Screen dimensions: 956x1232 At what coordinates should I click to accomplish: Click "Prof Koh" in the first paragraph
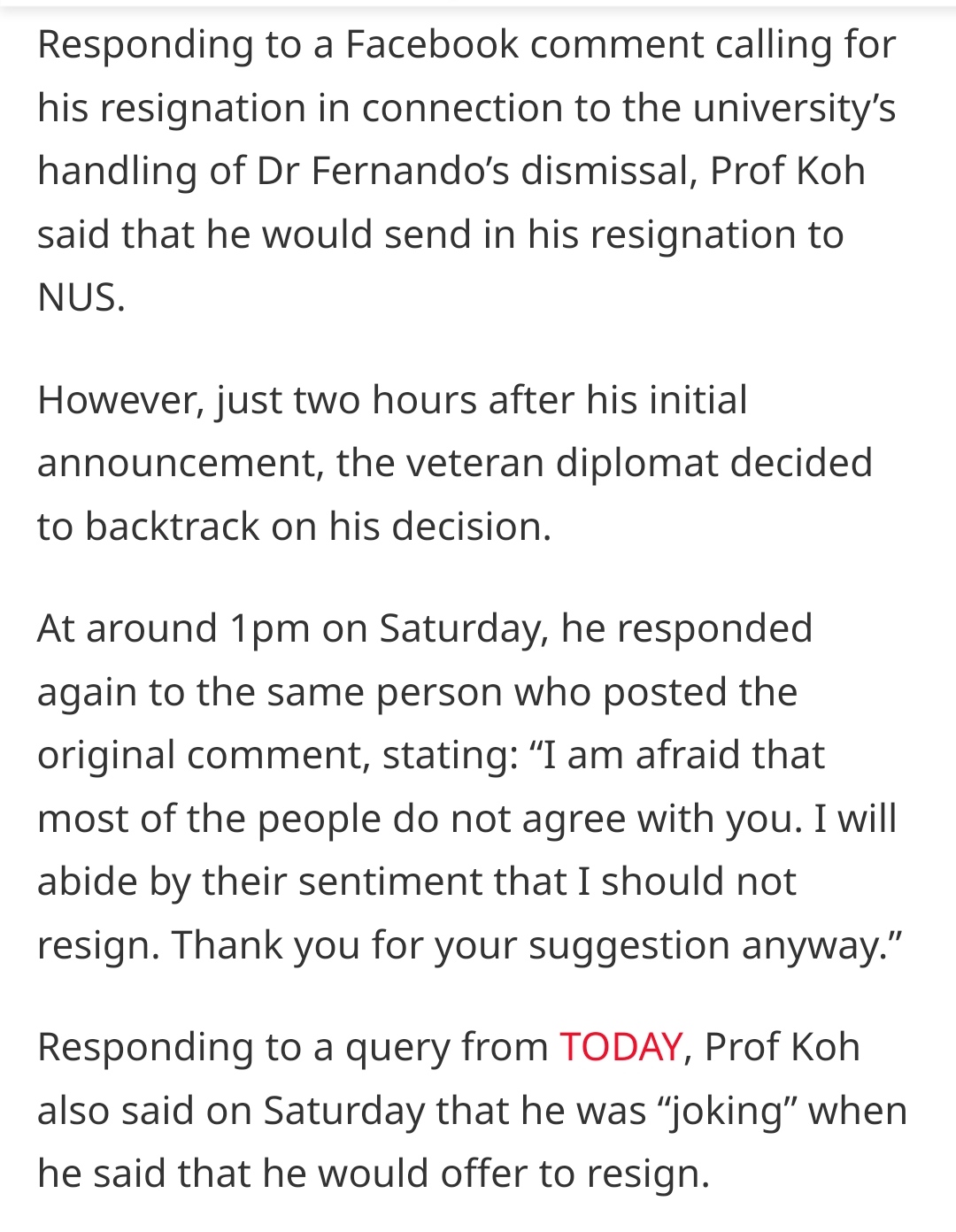pos(788,172)
